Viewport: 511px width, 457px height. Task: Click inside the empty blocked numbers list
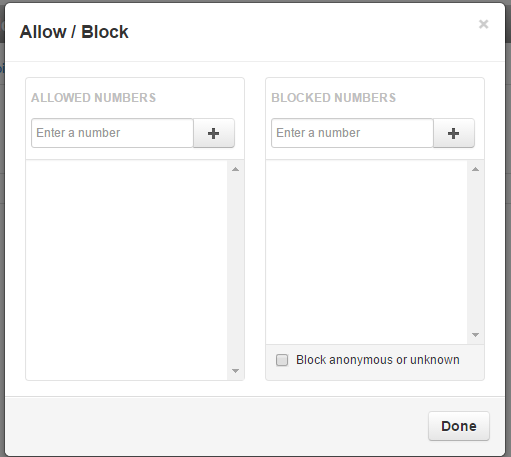pos(367,252)
